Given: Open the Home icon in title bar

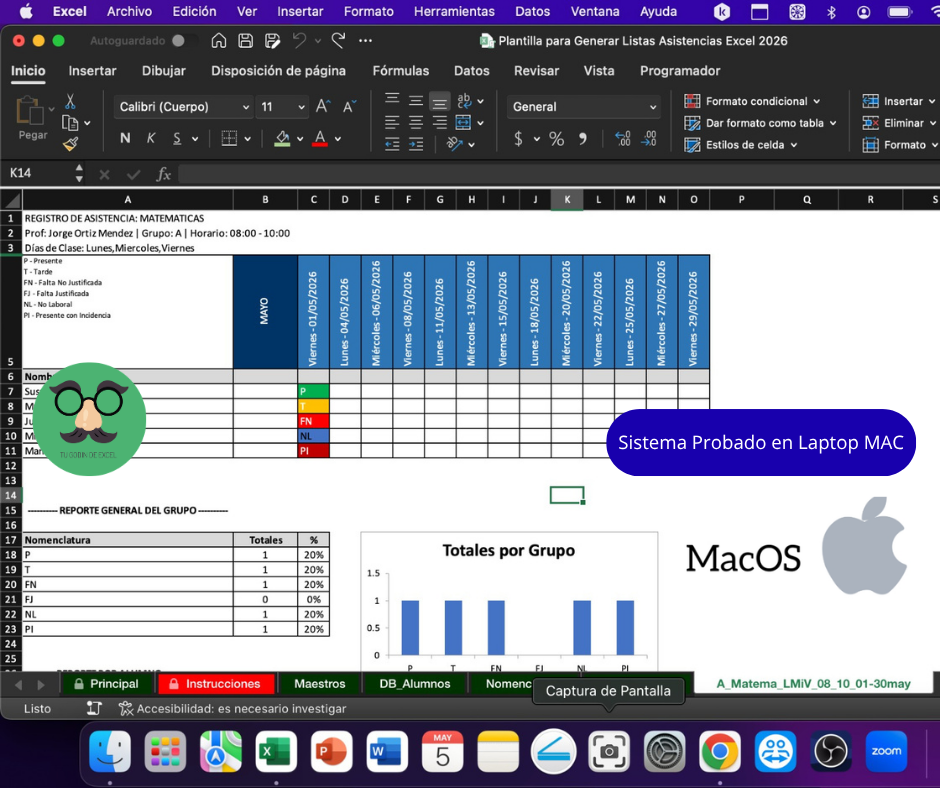Looking at the screenshot, I should pyautogui.click(x=219, y=41).
